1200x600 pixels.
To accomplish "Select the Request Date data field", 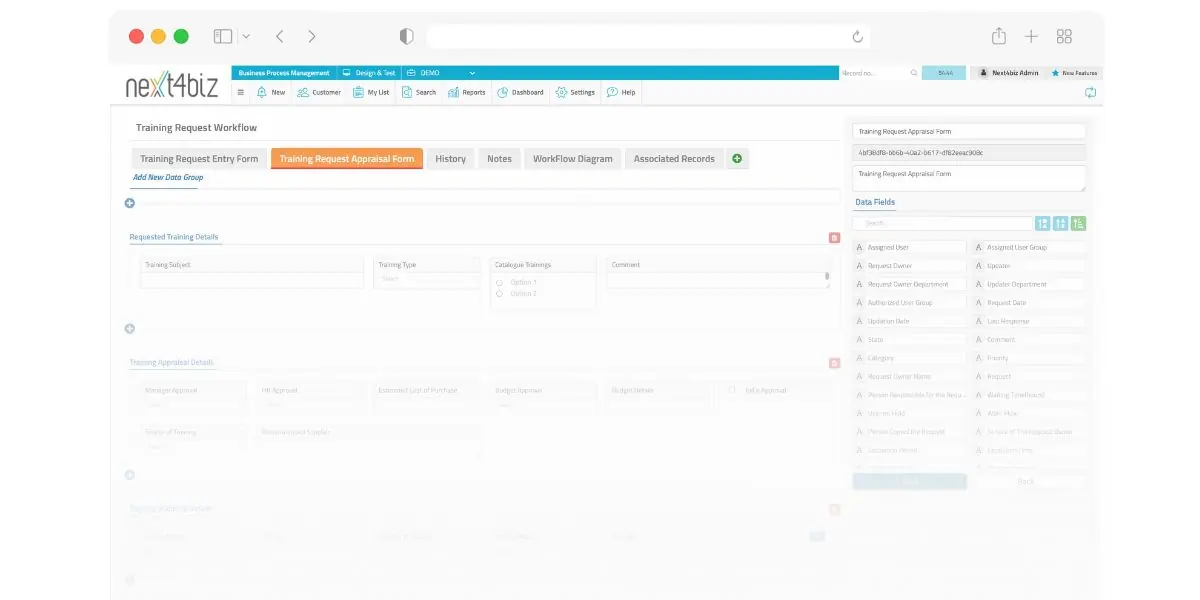I will tap(1029, 303).
